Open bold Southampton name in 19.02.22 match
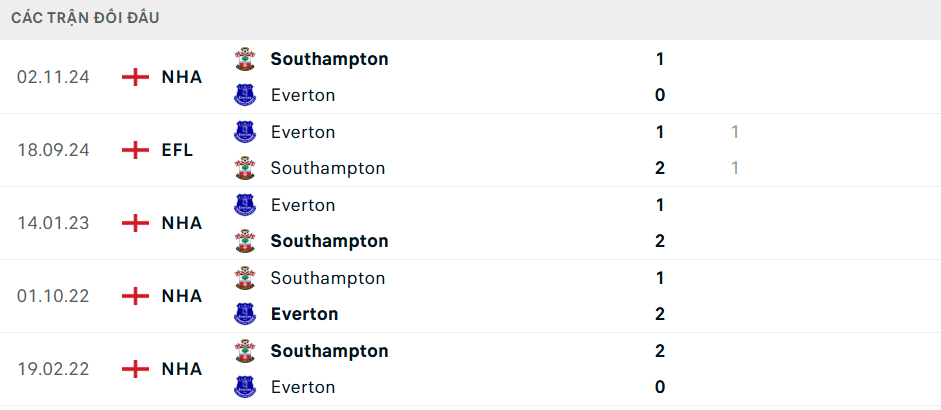This screenshot has height=410, width=941. 329,351
